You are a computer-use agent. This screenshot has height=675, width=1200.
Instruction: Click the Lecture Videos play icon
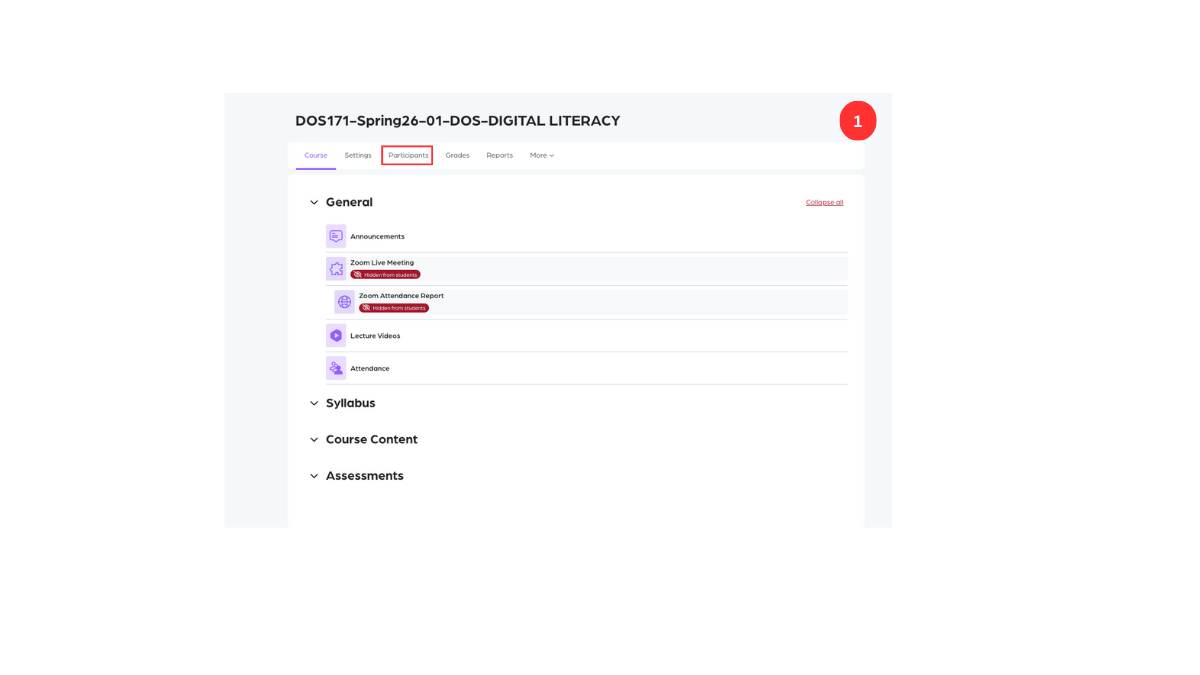click(336, 336)
